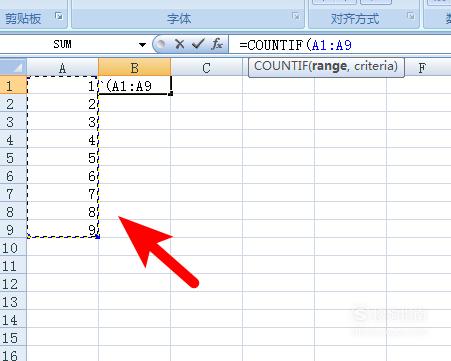This screenshot has width=451, height=361.
Task: Click range argument in COUNTIF tooltip
Action: pyautogui.click(x=329, y=66)
